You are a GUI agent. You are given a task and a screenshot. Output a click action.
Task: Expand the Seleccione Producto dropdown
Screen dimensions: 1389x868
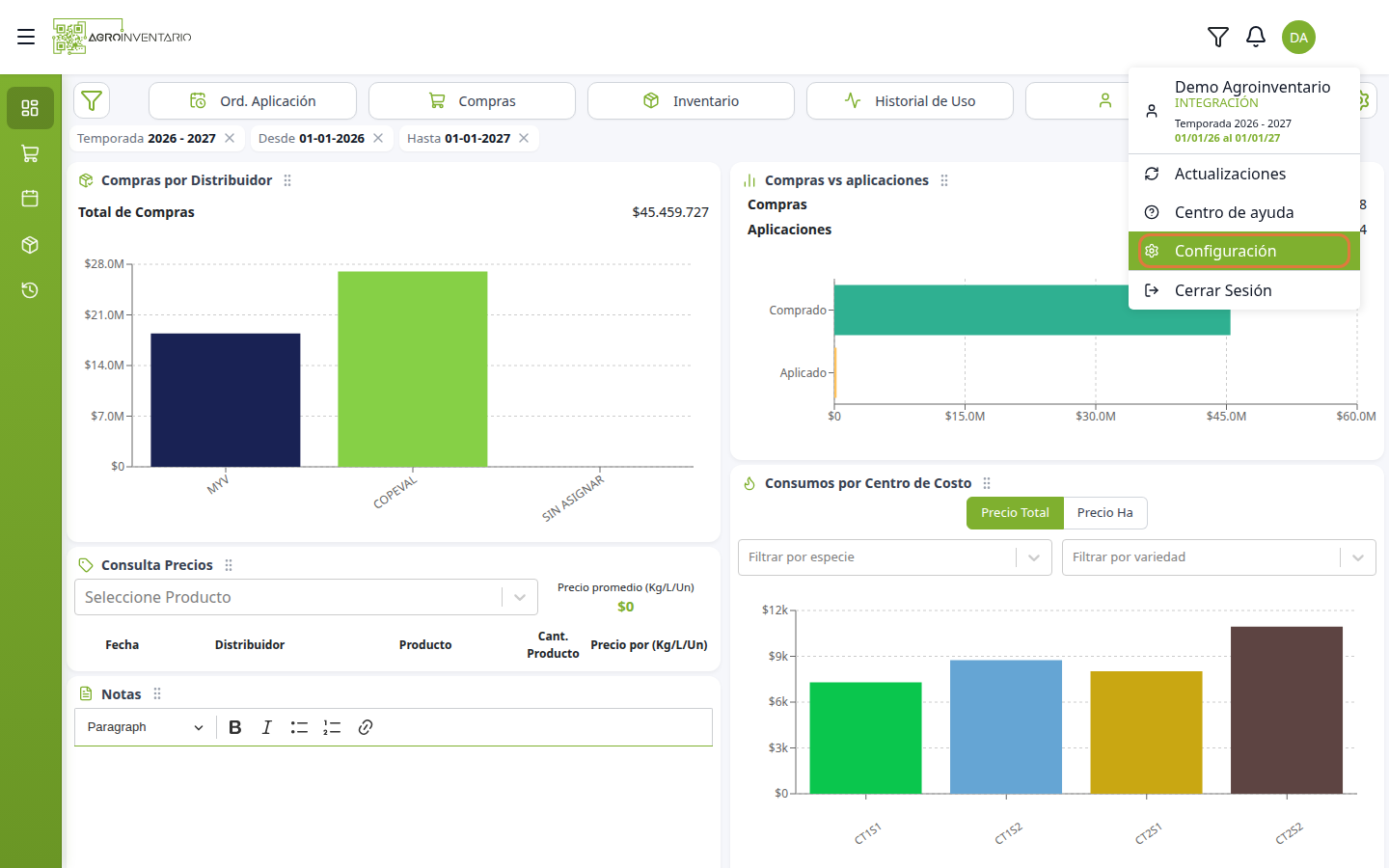click(x=306, y=597)
